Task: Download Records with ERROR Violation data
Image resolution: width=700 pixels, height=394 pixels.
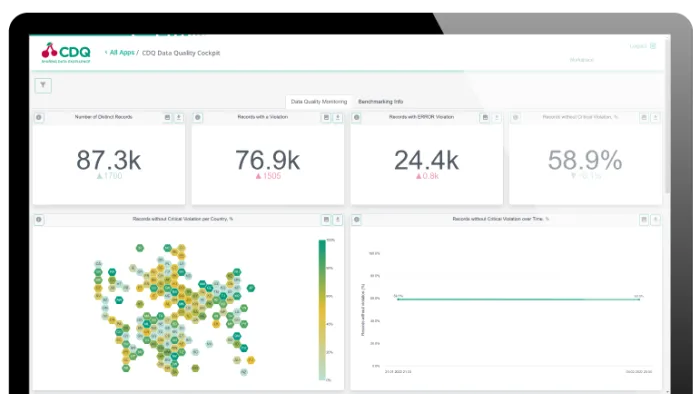Action: coord(496,117)
